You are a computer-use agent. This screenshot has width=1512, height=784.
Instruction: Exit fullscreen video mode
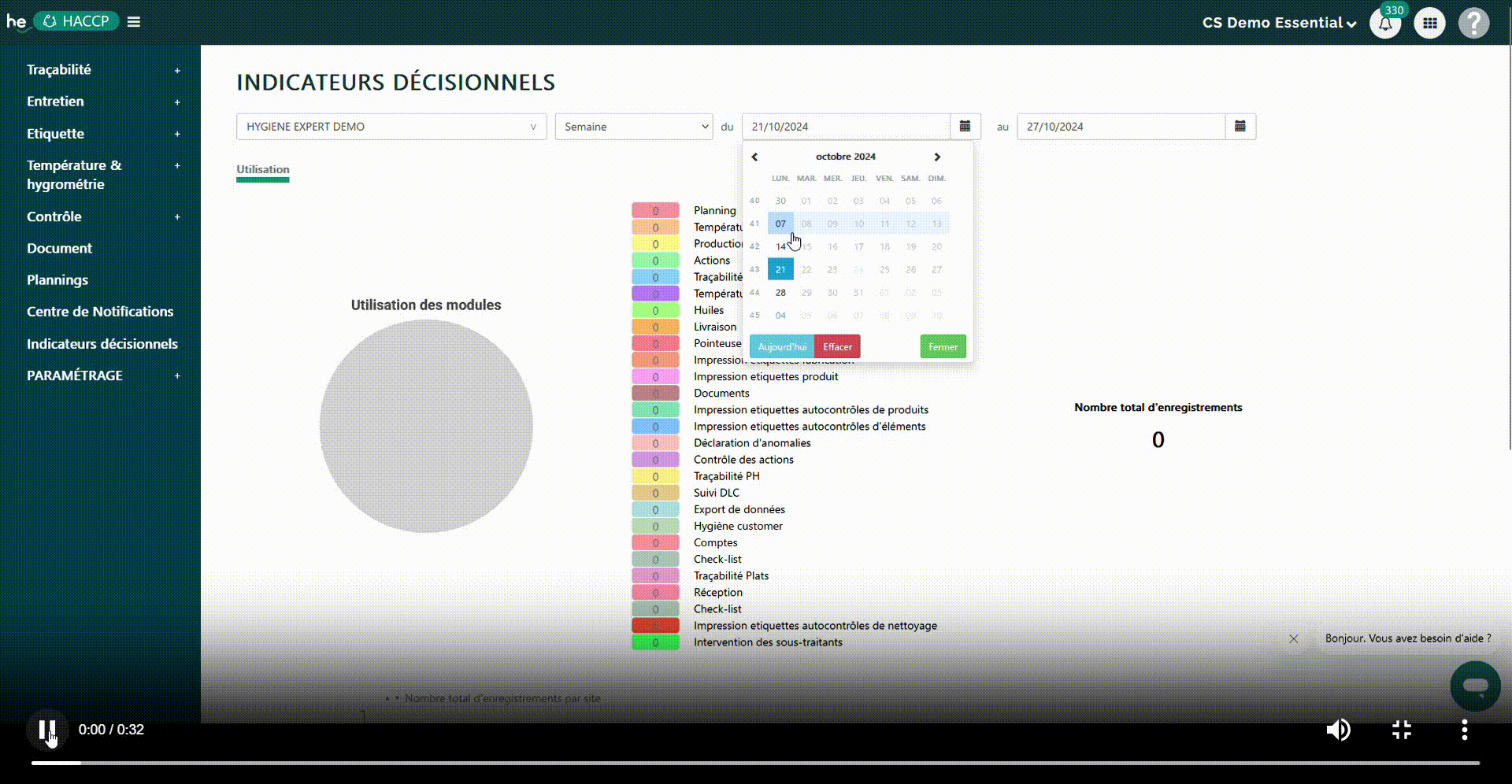tap(1402, 730)
